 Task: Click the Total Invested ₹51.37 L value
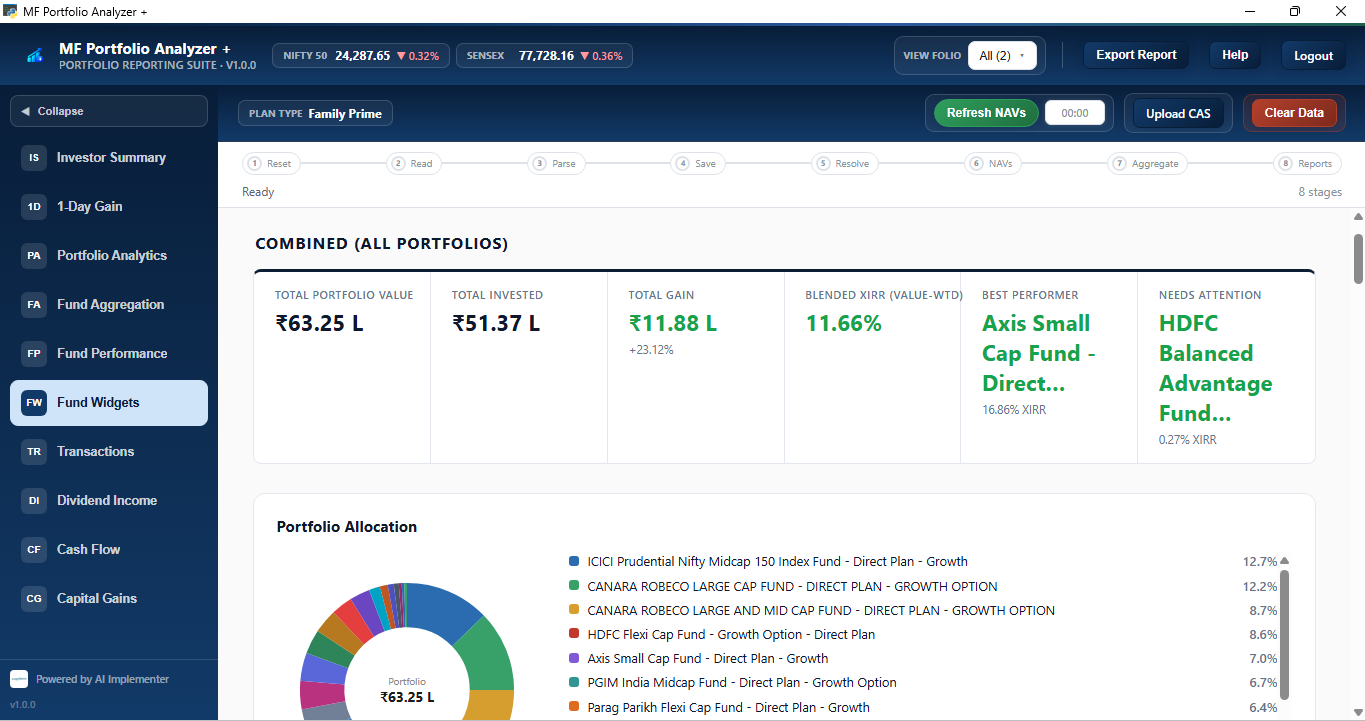pyautogui.click(x=496, y=323)
